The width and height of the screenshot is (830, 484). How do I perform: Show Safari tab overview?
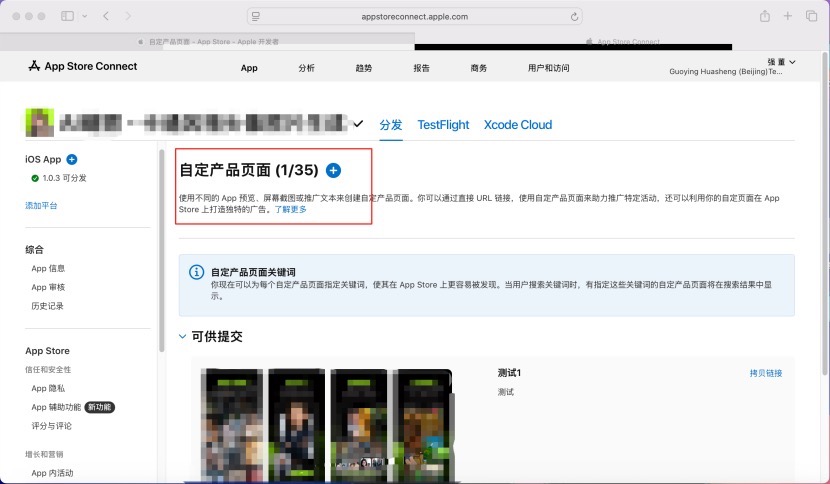point(811,16)
